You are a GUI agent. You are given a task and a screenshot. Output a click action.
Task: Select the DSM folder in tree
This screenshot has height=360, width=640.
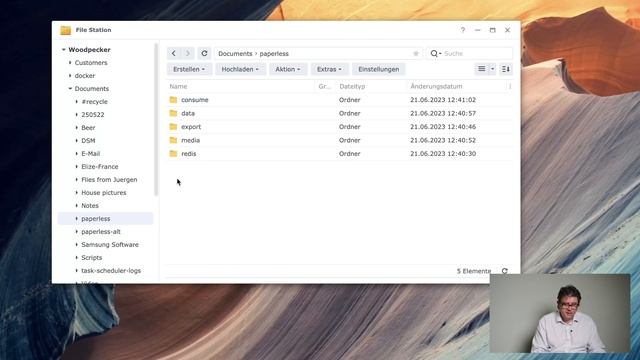point(88,141)
